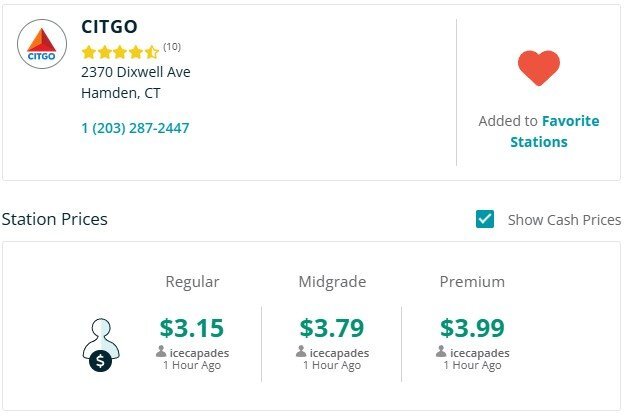Open icecapades profile under Premium price
This screenshot has width=626, height=417.
coord(479,353)
